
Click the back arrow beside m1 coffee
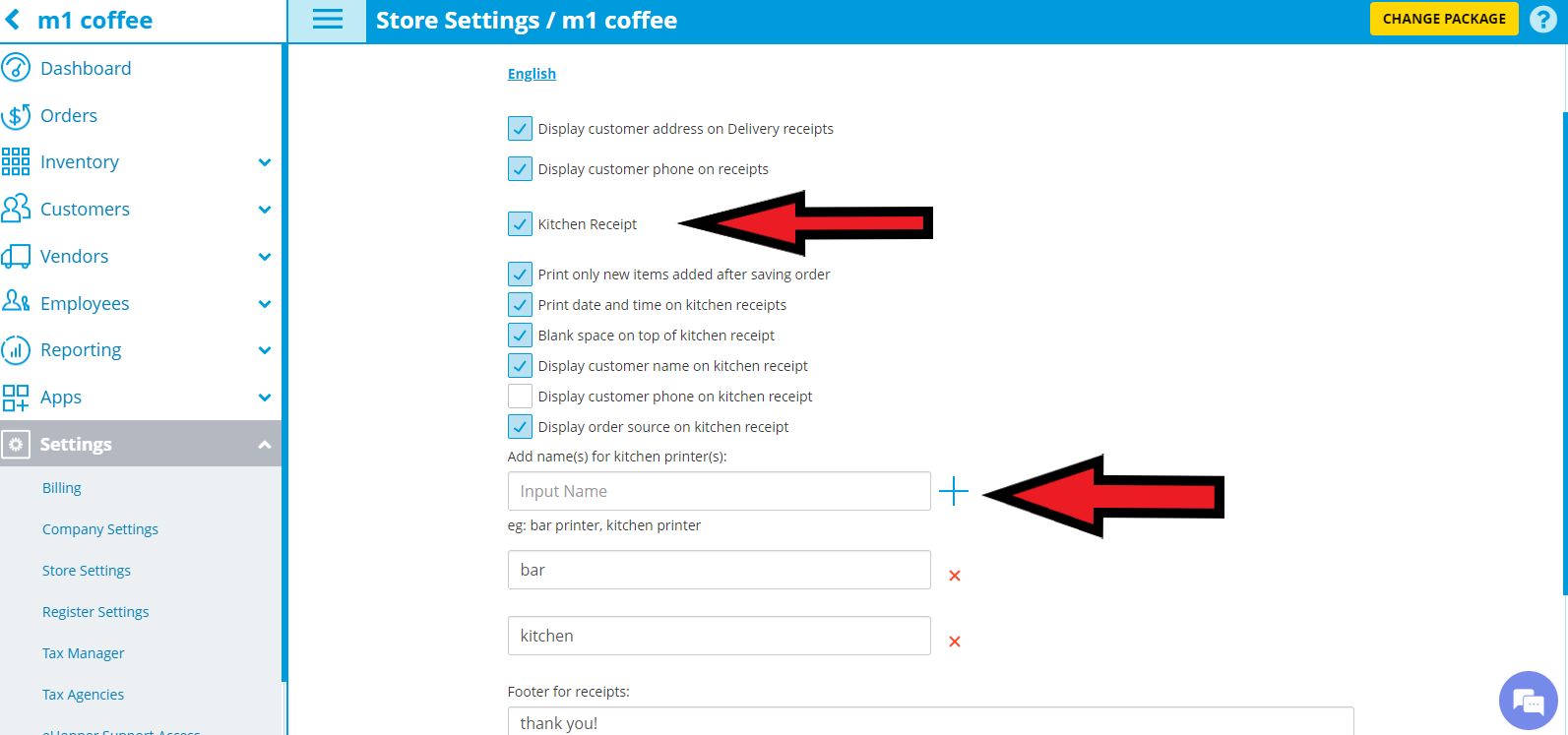coord(13,20)
